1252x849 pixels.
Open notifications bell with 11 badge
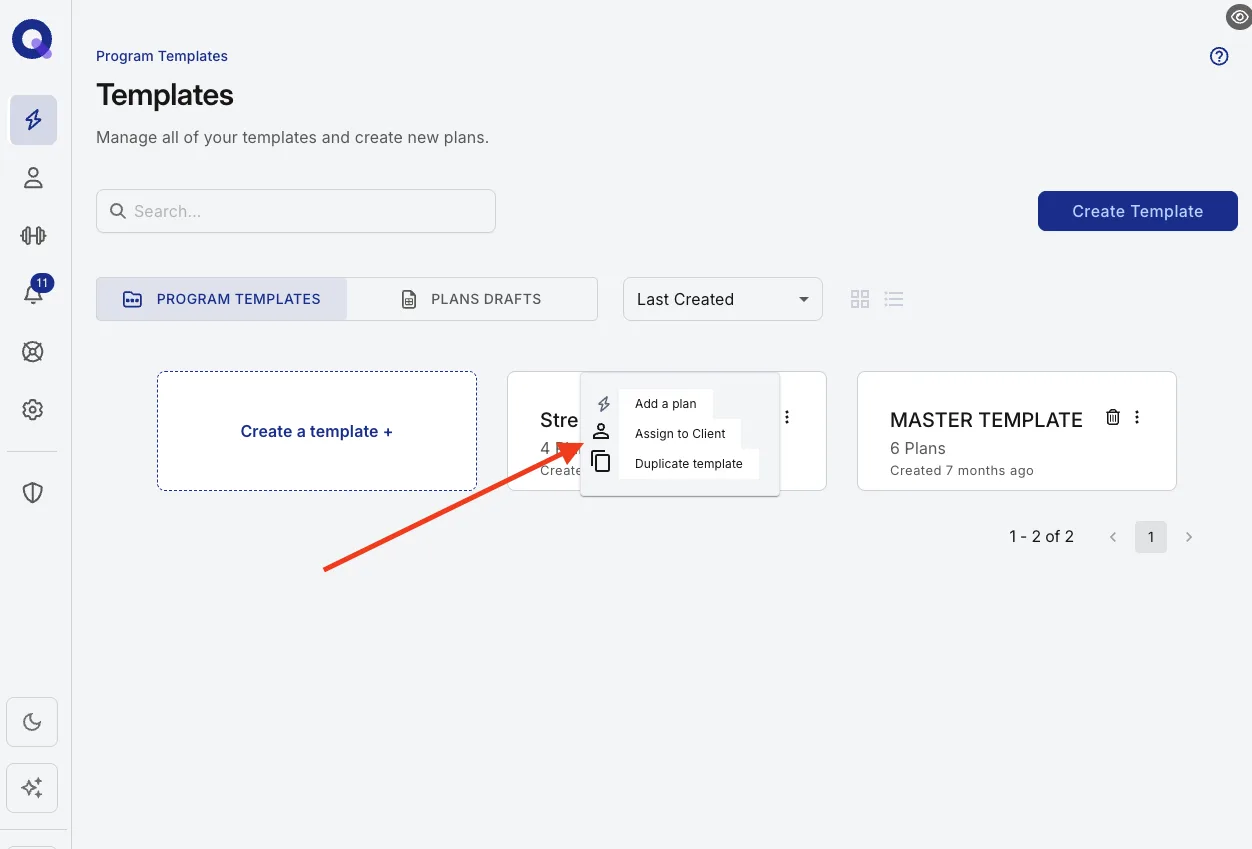coord(33,293)
